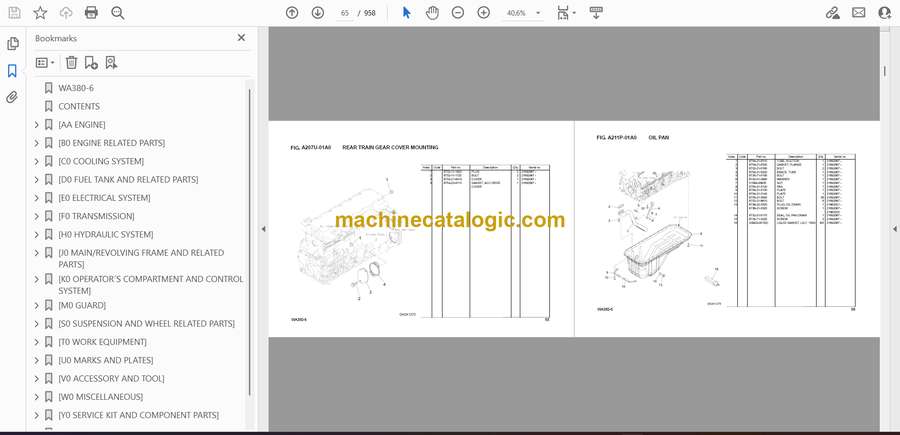The width and height of the screenshot is (900, 435).
Task: Jump to [M0 GUARD] bookmark text
Action: (82, 305)
